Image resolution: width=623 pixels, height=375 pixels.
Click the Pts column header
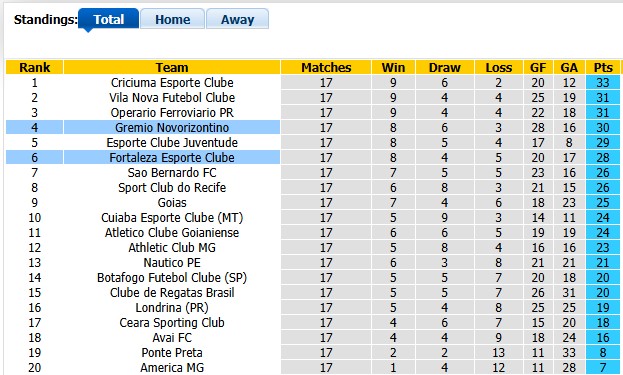click(x=603, y=67)
